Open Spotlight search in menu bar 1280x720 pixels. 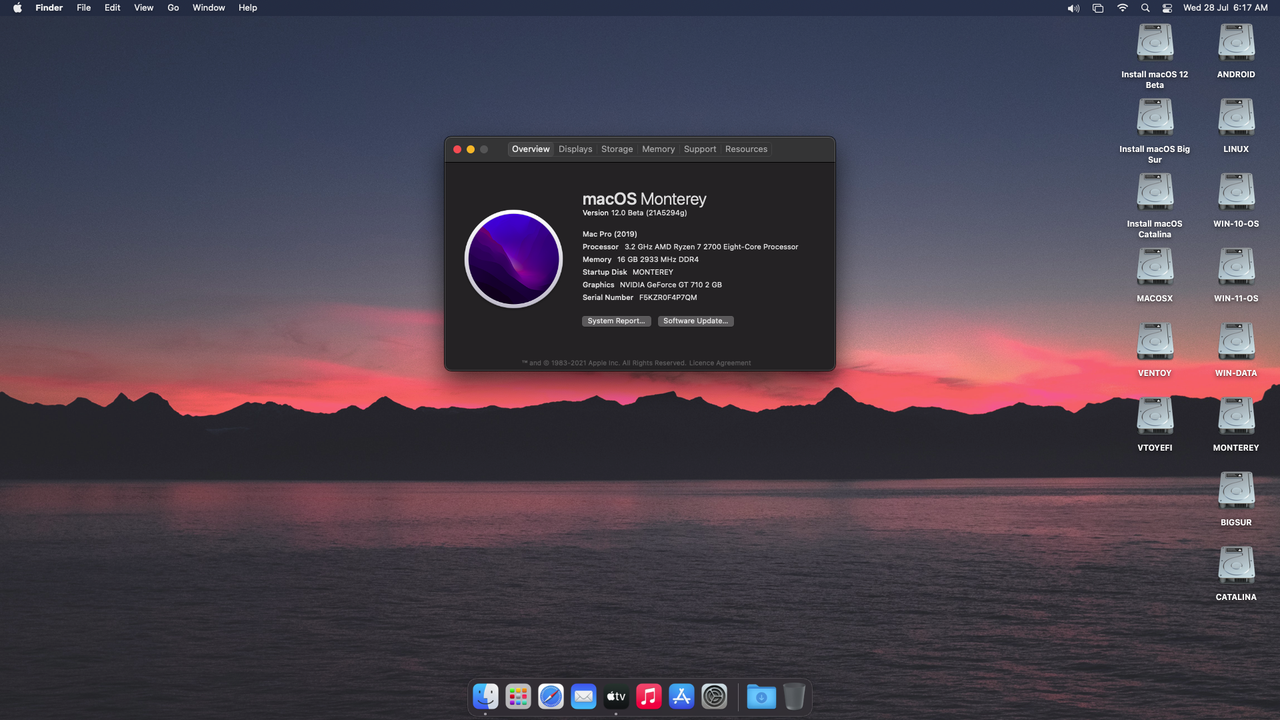coord(1145,7)
